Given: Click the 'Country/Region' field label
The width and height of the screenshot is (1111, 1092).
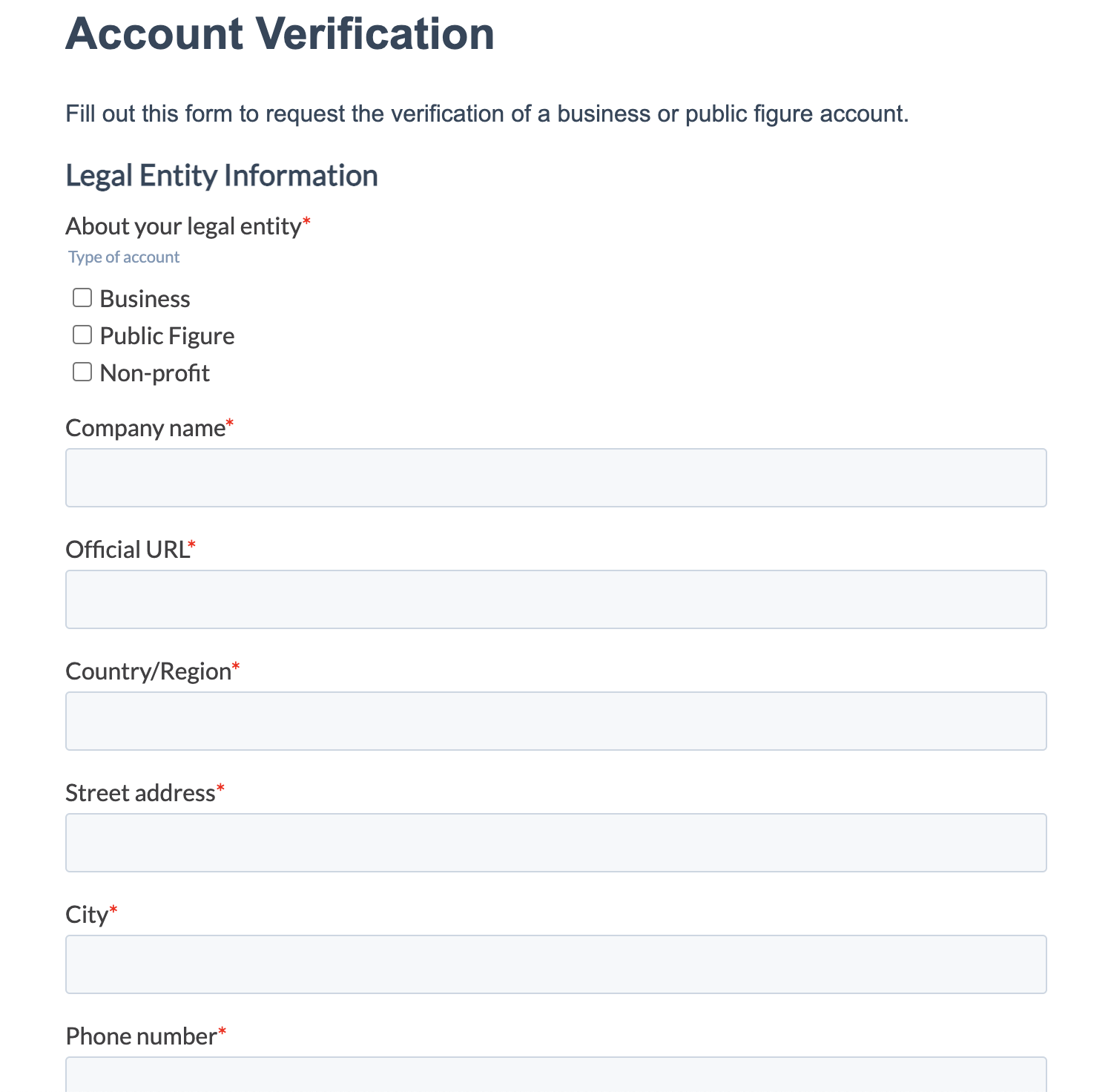Looking at the screenshot, I should (x=148, y=671).
